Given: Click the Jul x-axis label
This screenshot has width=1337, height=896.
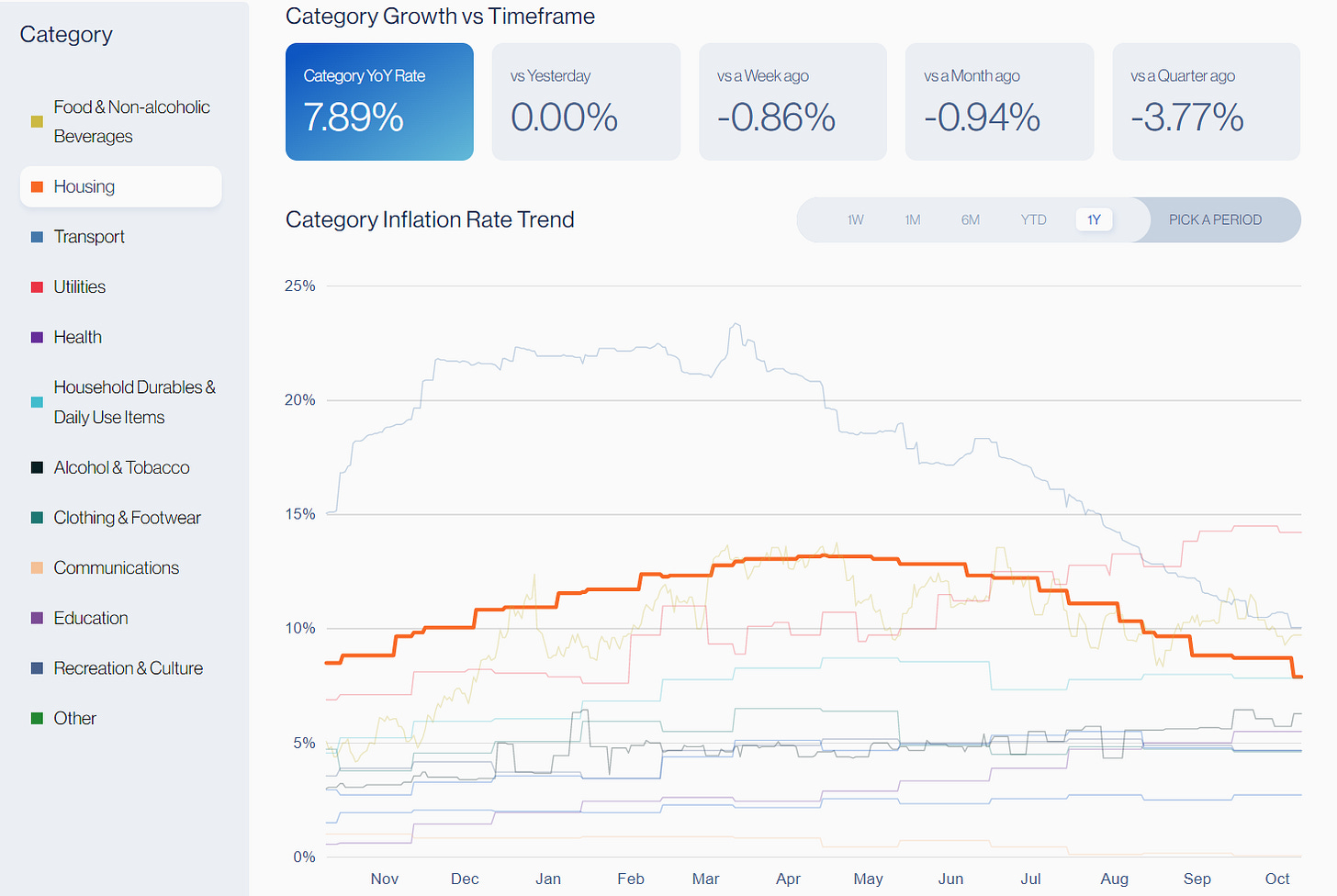Looking at the screenshot, I should click(x=1030, y=879).
